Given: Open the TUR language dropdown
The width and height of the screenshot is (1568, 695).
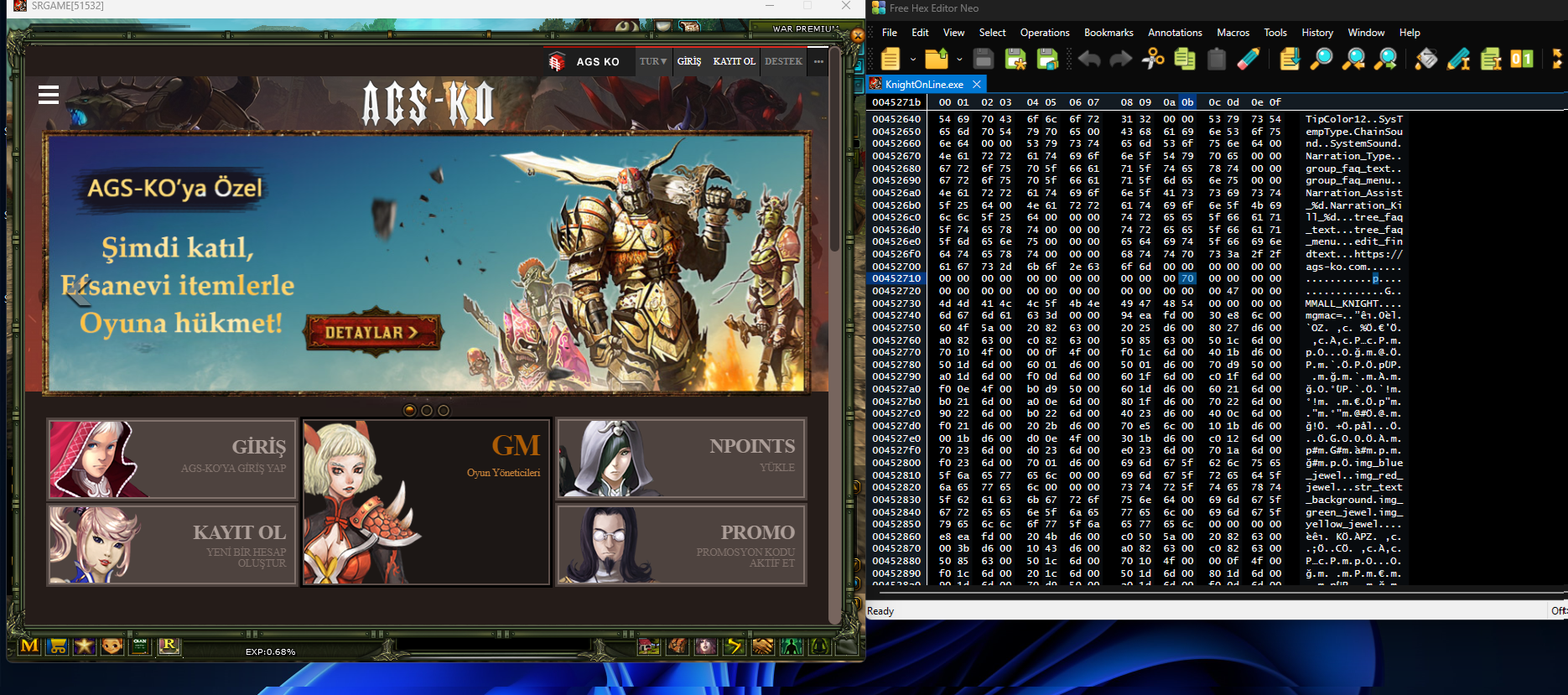Looking at the screenshot, I should (653, 61).
